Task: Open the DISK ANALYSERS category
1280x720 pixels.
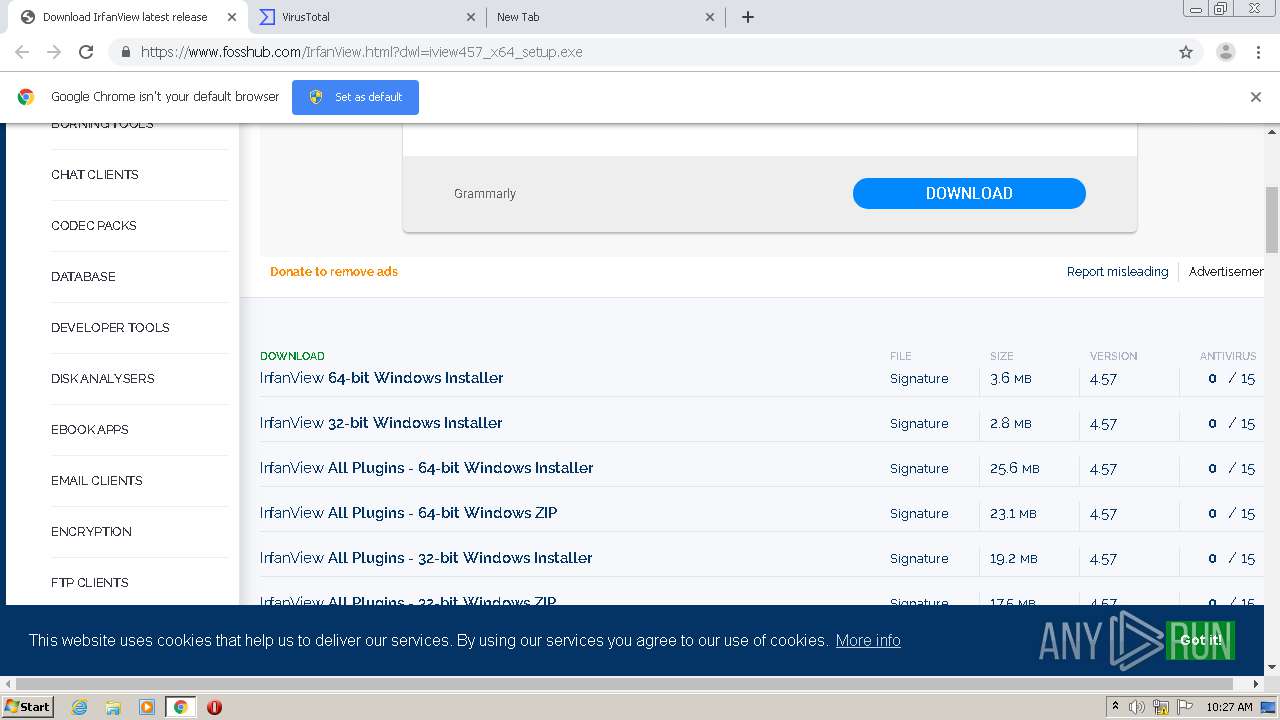Action: point(103,378)
